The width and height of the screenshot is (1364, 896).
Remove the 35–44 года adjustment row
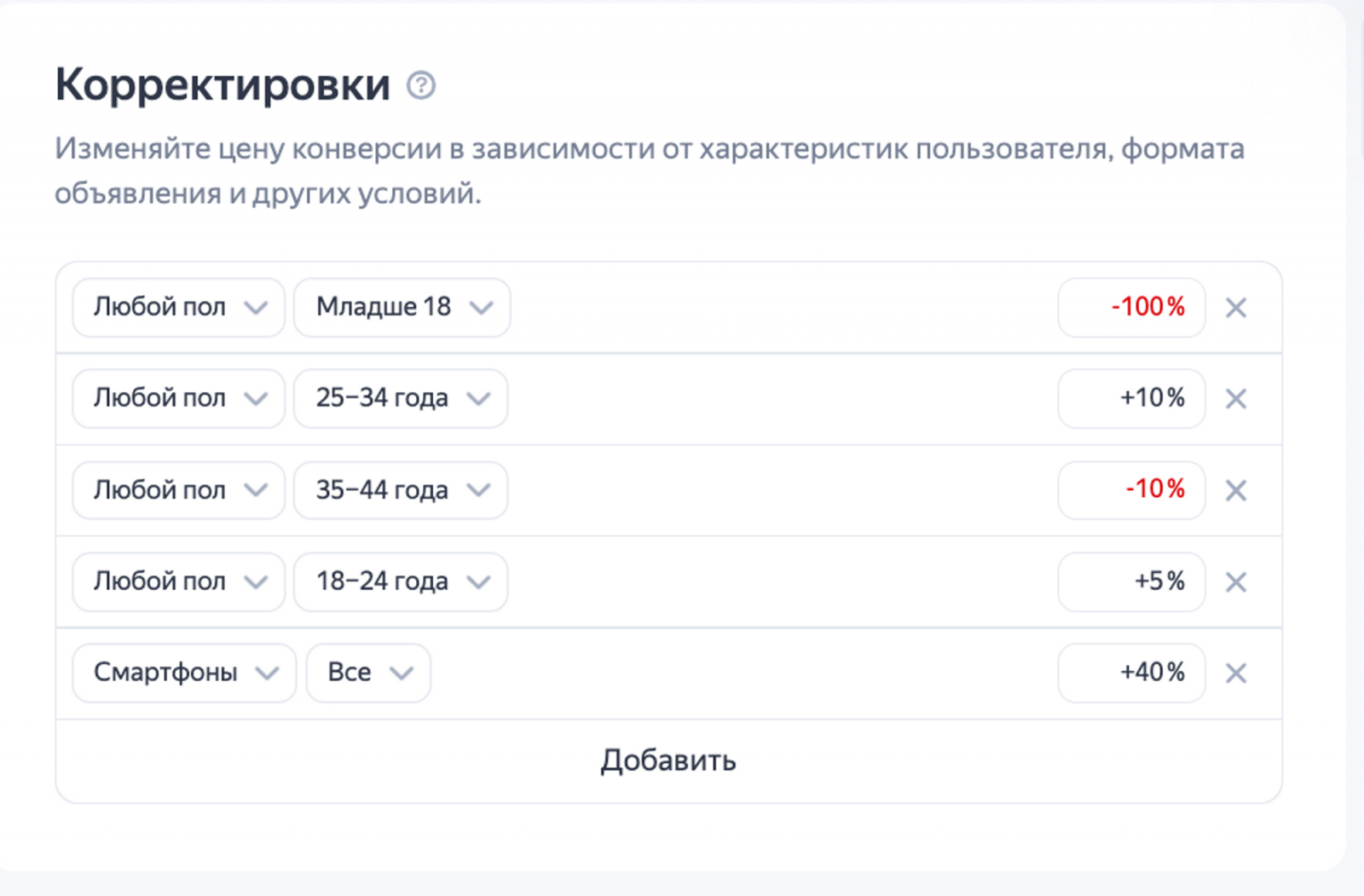(1236, 490)
